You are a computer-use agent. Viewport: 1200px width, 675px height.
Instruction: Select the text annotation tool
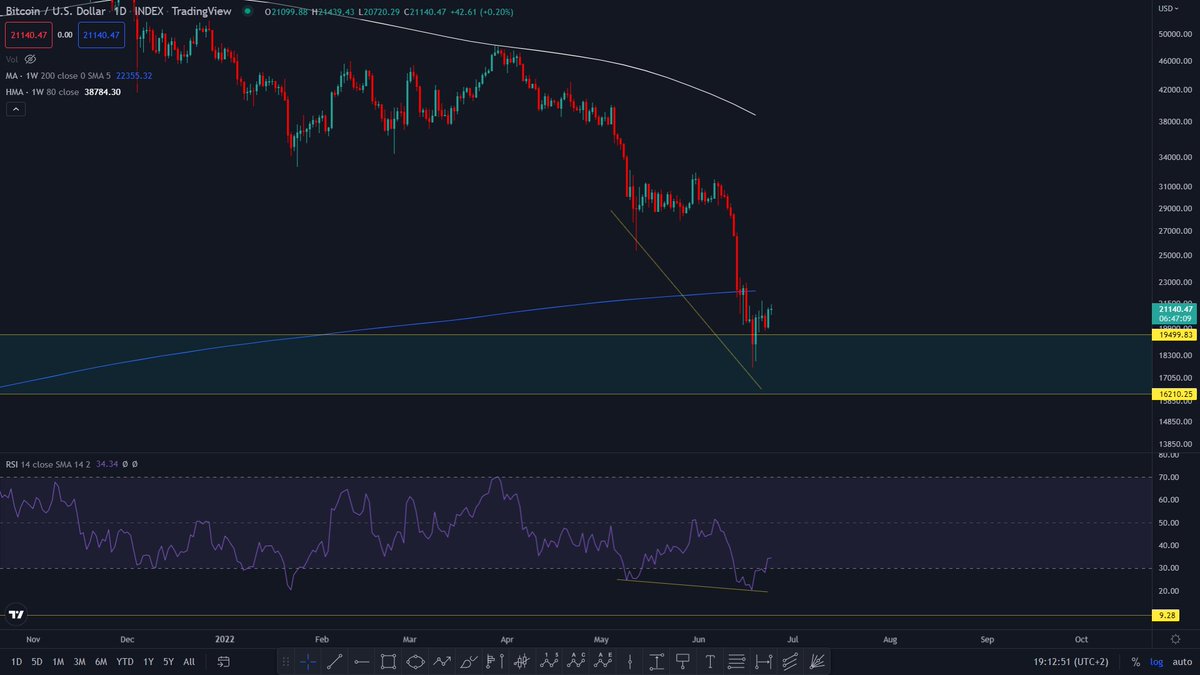coord(710,661)
